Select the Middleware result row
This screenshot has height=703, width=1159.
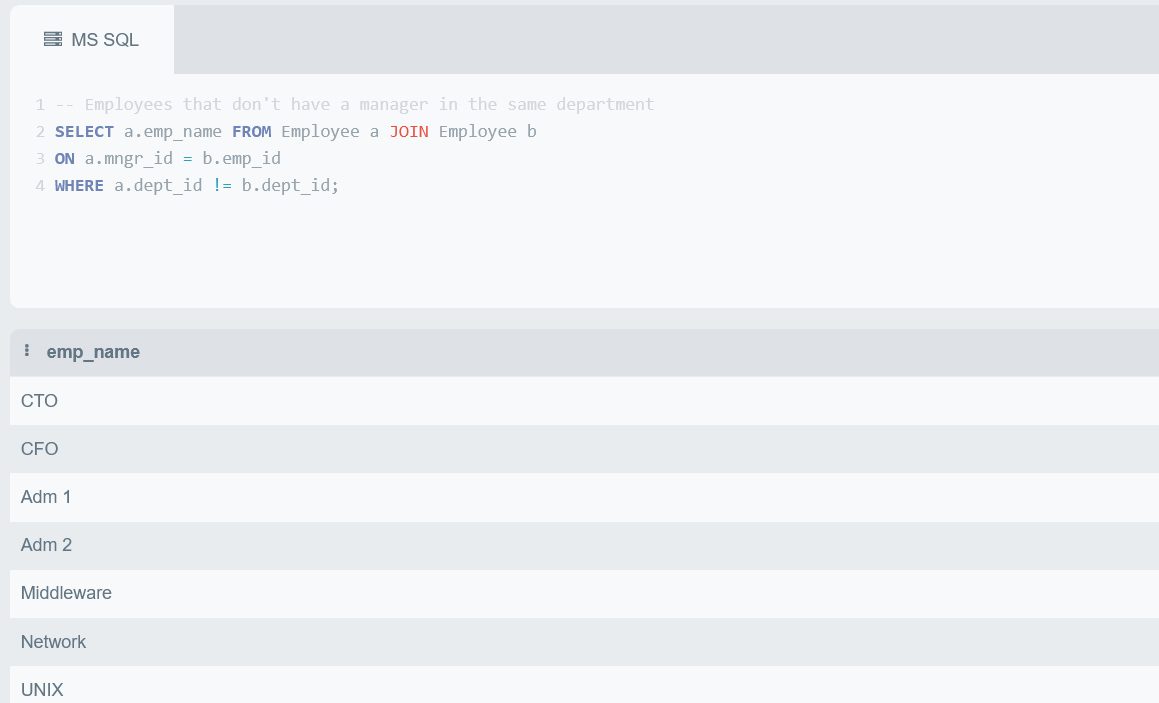584,593
